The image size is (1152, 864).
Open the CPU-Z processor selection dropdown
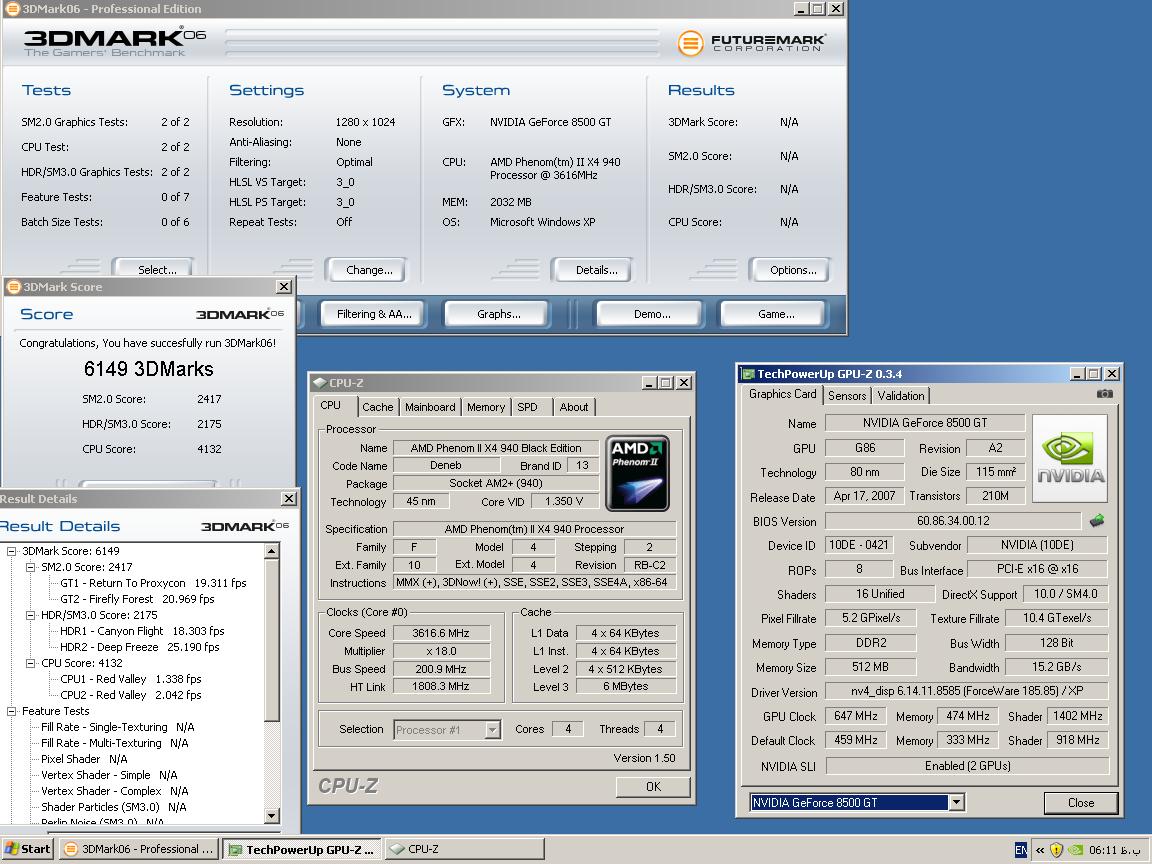(x=493, y=730)
